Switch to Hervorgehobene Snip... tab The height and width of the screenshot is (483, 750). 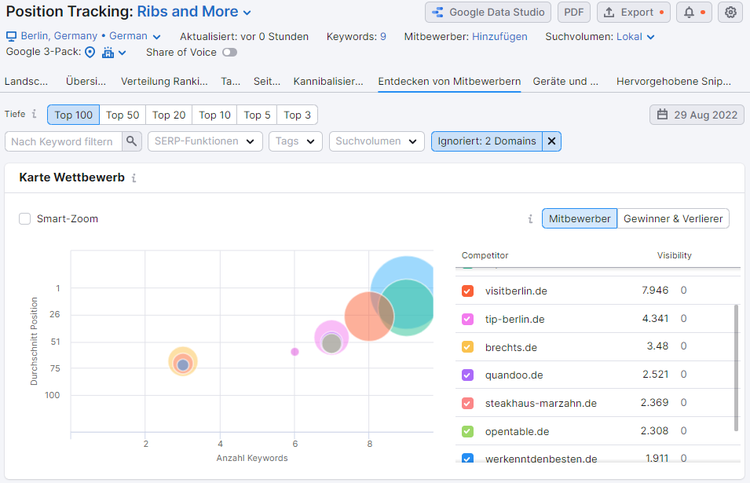[x=673, y=81]
